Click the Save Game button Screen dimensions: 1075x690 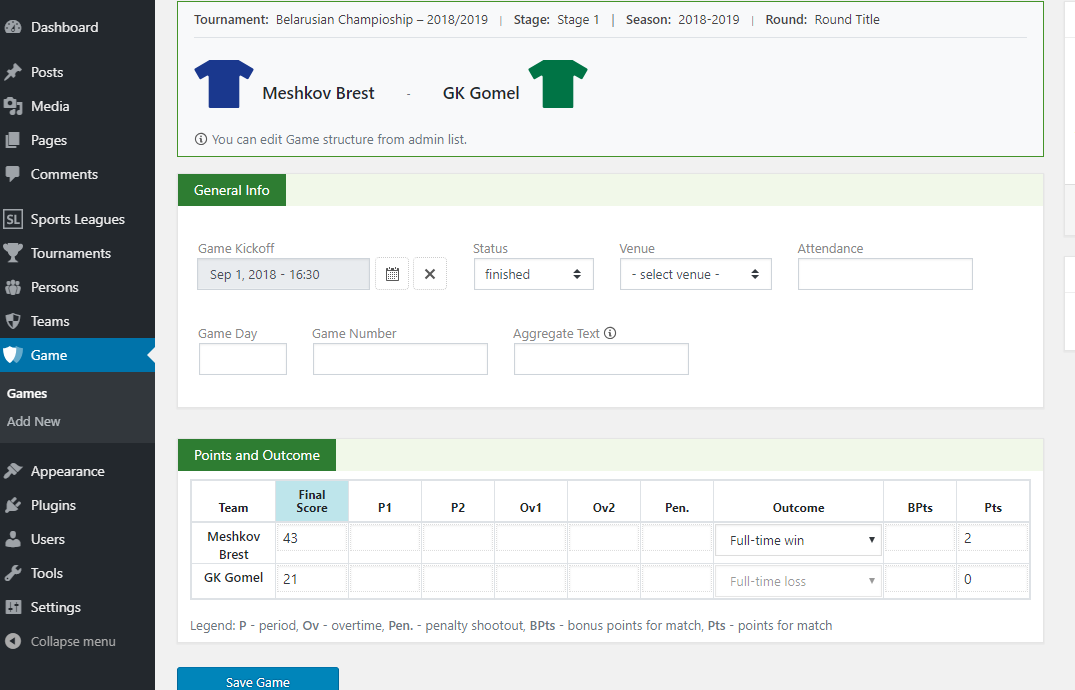(258, 680)
